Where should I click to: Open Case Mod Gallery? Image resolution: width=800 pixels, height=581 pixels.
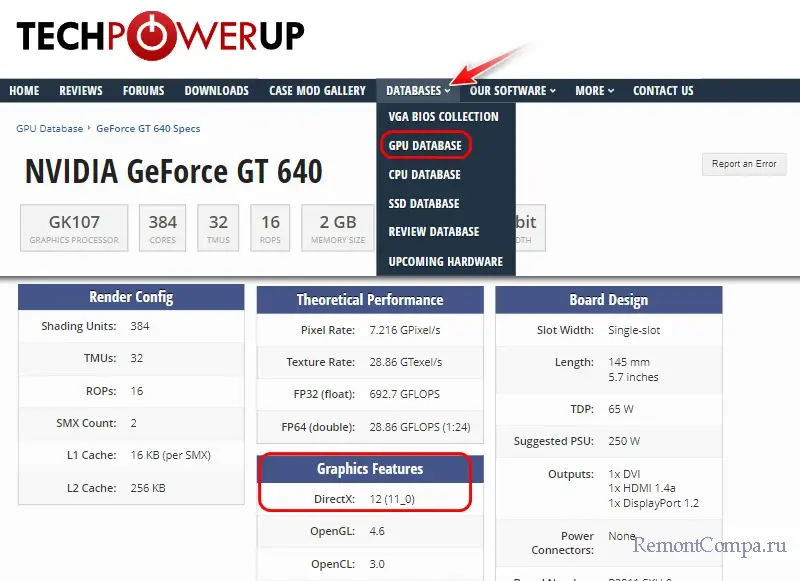(x=317, y=91)
